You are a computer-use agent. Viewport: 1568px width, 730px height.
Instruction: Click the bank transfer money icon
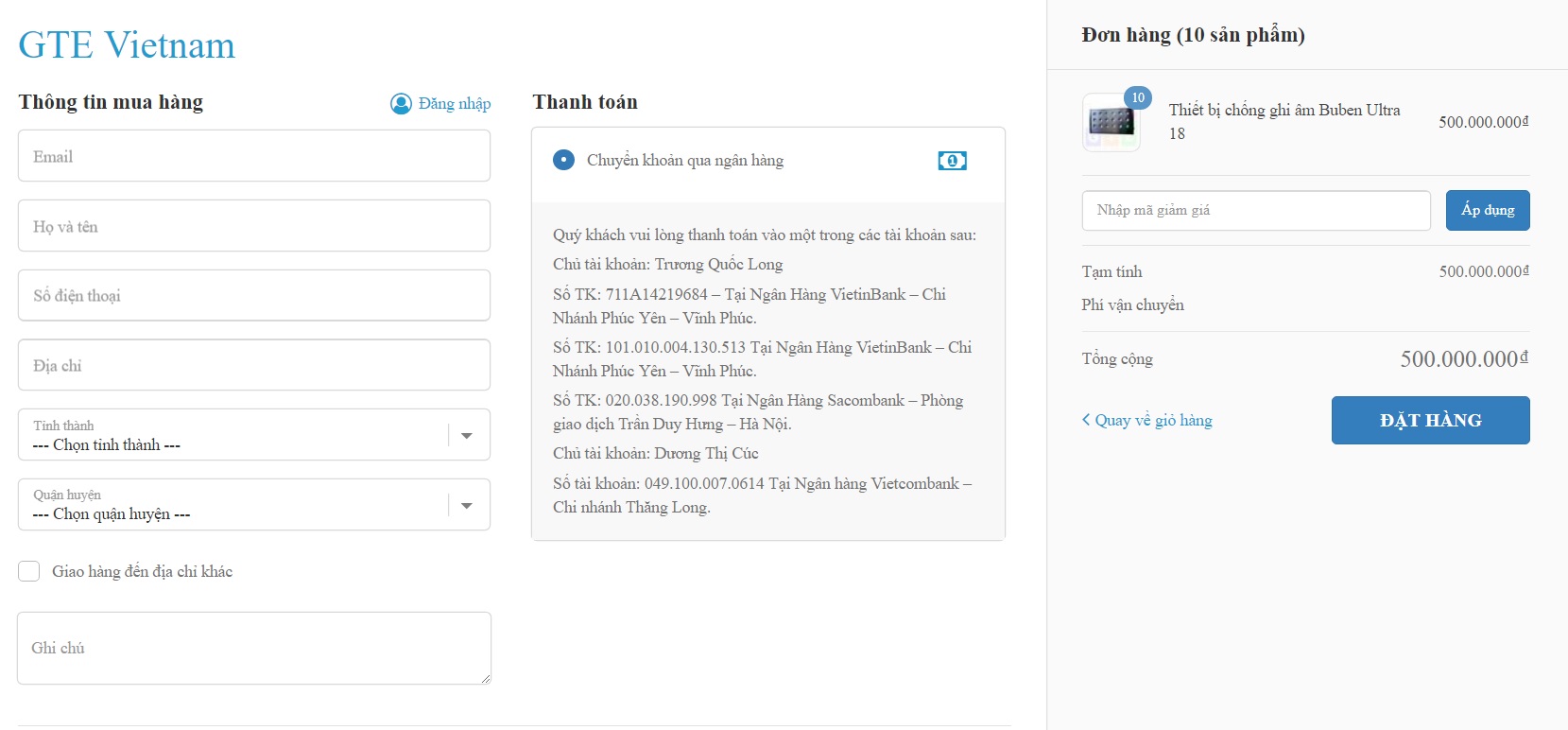(x=952, y=161)
